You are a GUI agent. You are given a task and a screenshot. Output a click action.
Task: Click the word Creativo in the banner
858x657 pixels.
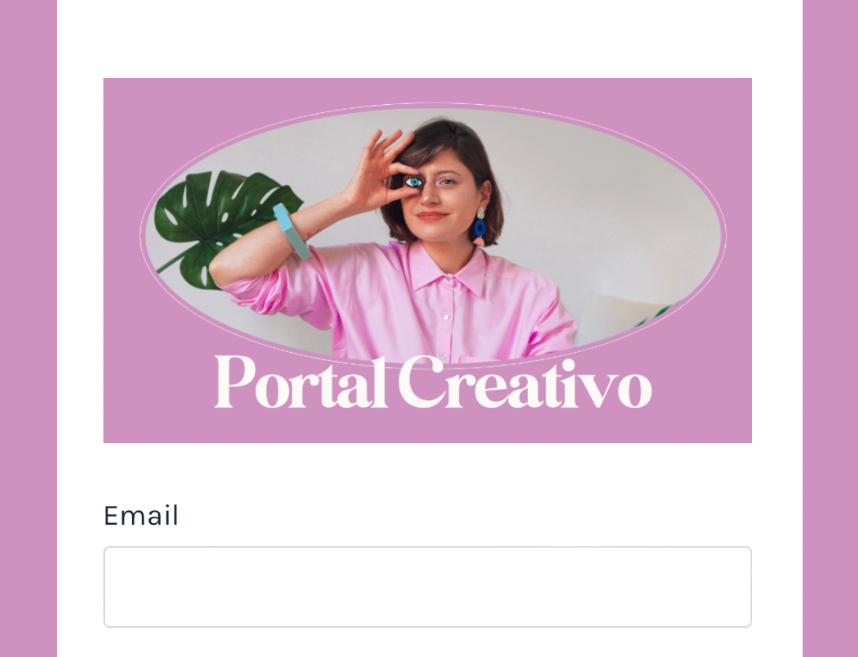tap(525, 382)
